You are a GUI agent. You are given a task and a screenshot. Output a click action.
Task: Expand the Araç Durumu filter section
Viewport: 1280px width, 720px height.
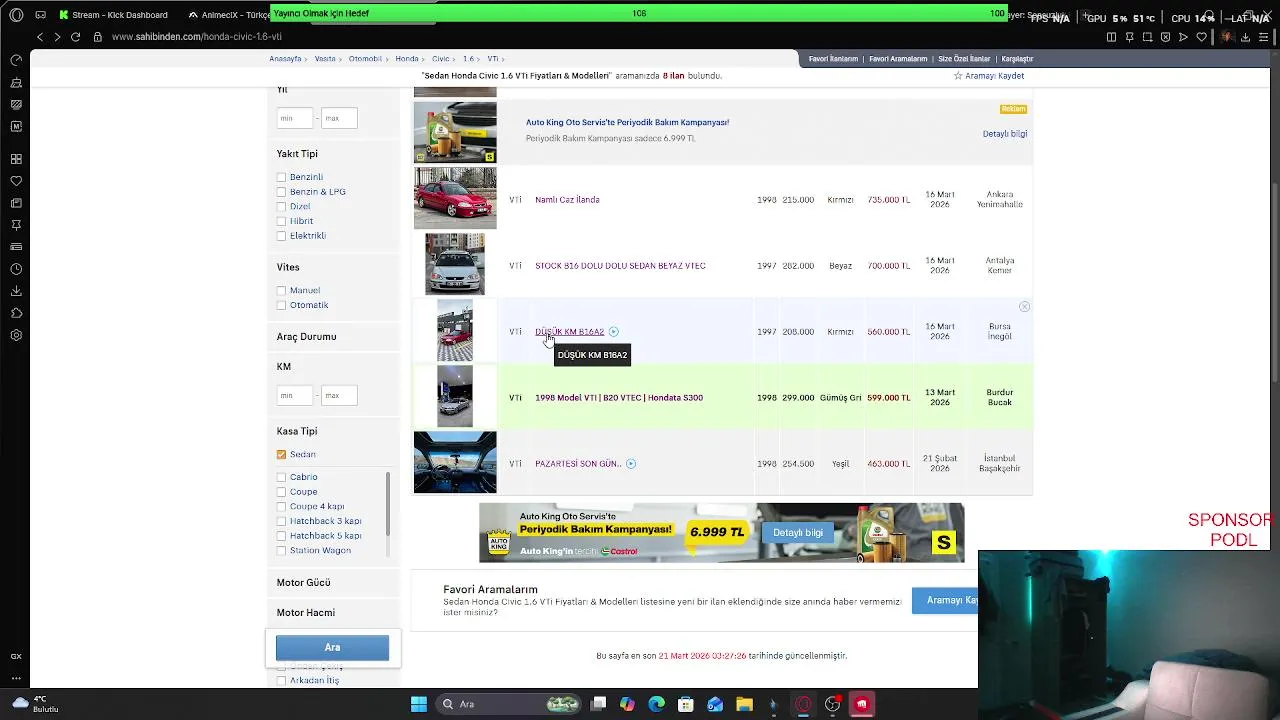[x=306, y=337]
